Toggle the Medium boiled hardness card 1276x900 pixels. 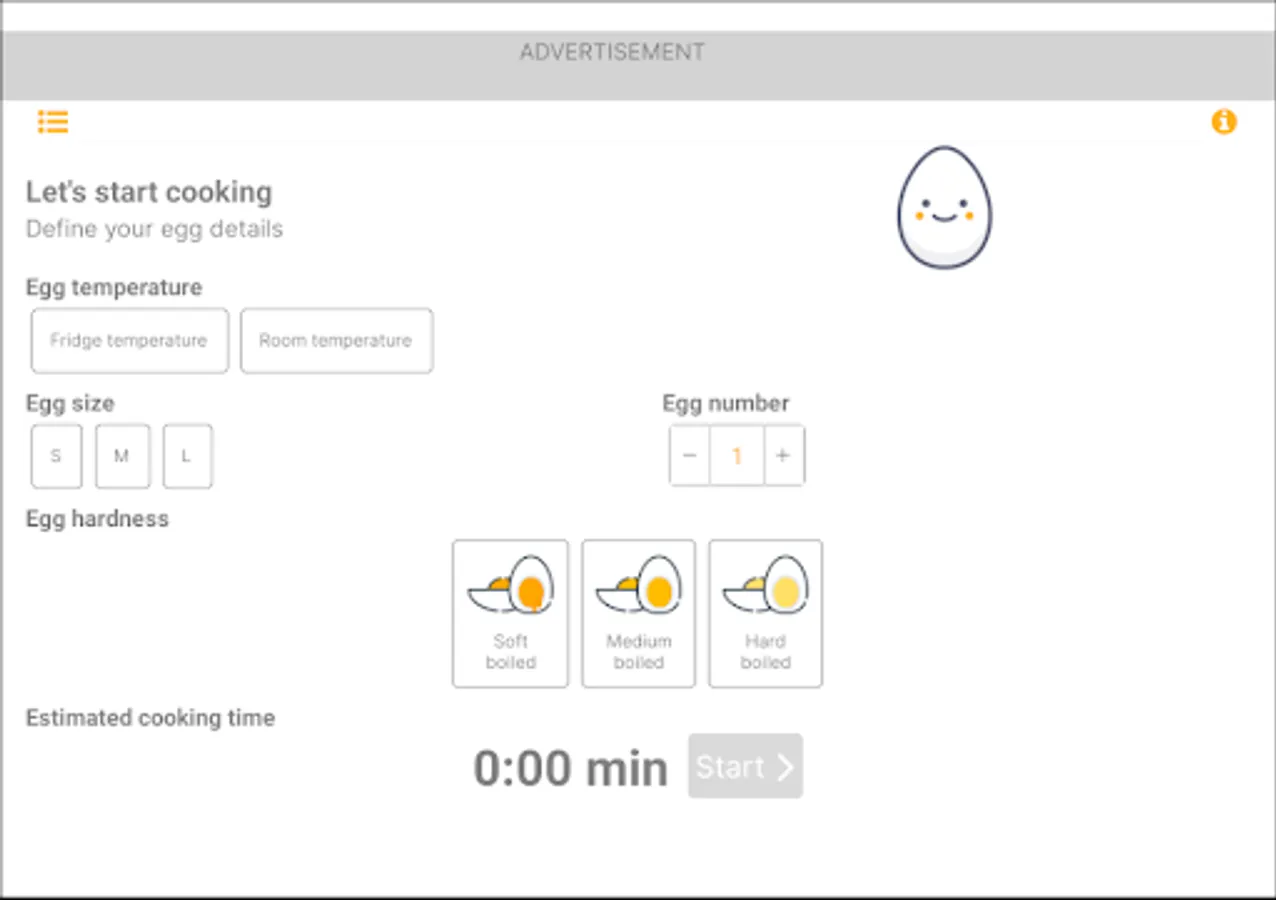[x=638, y=613]
